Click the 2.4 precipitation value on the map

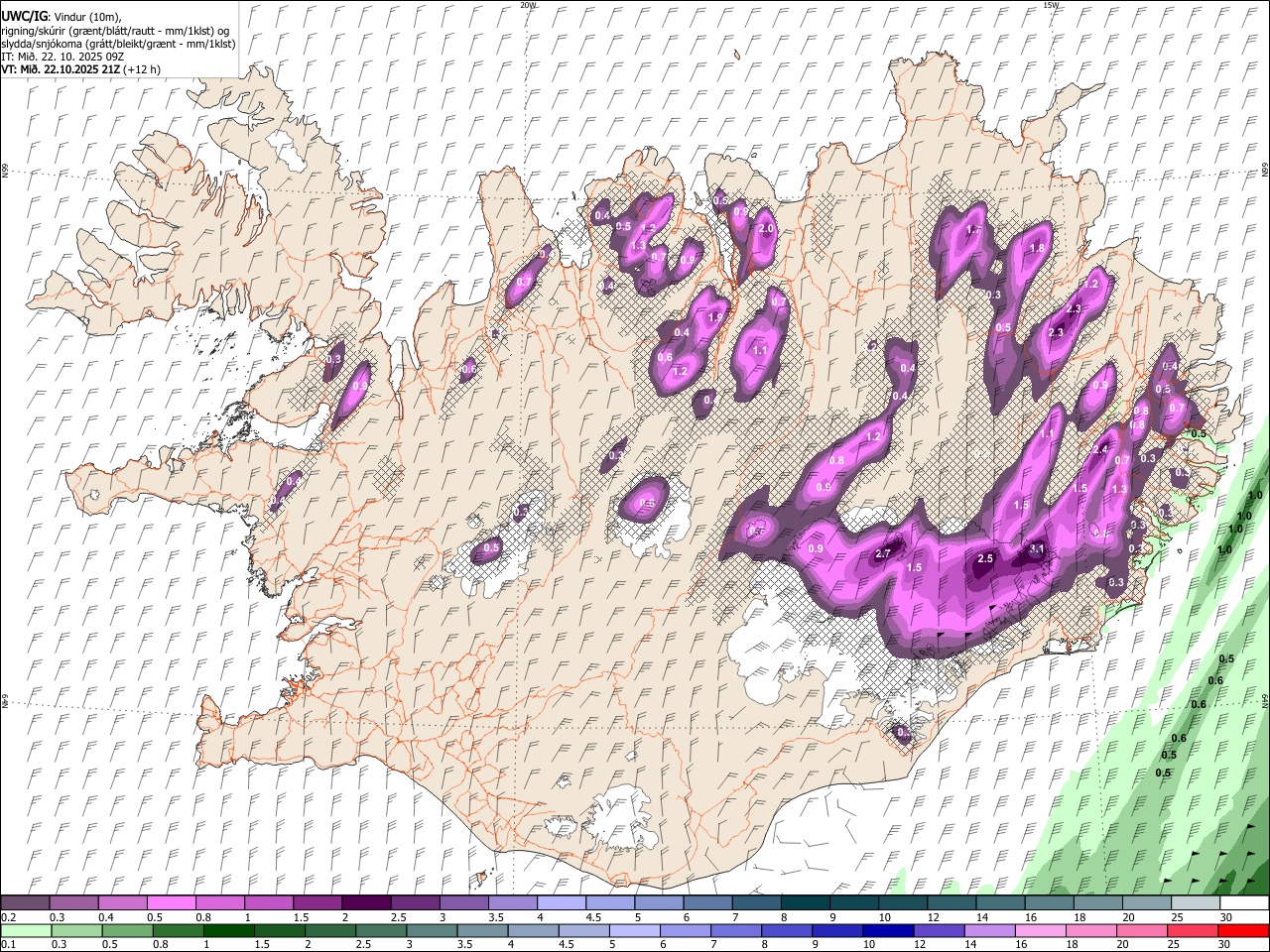1099,449
